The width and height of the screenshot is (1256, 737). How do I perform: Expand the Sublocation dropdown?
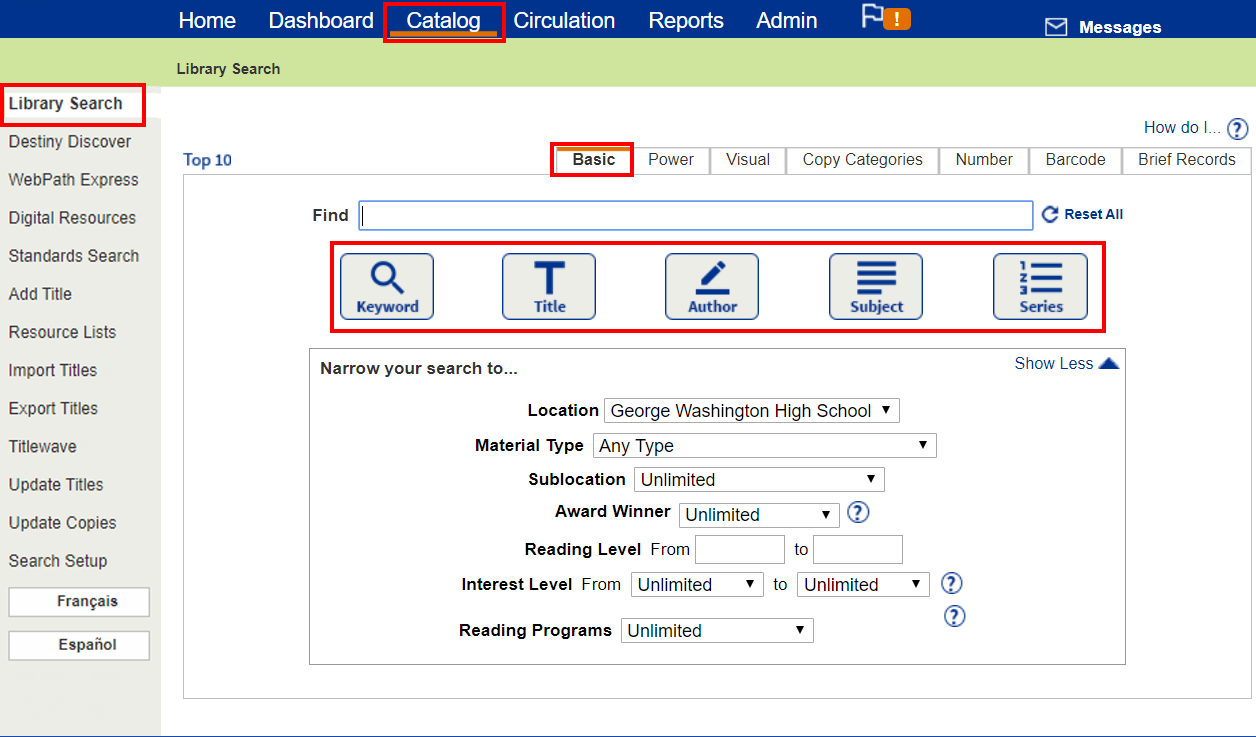point(759,480)
